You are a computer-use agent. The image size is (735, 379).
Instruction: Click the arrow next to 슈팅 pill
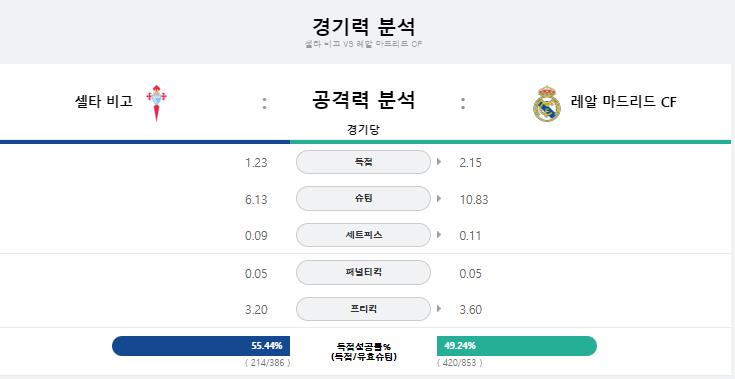(439, 199)
